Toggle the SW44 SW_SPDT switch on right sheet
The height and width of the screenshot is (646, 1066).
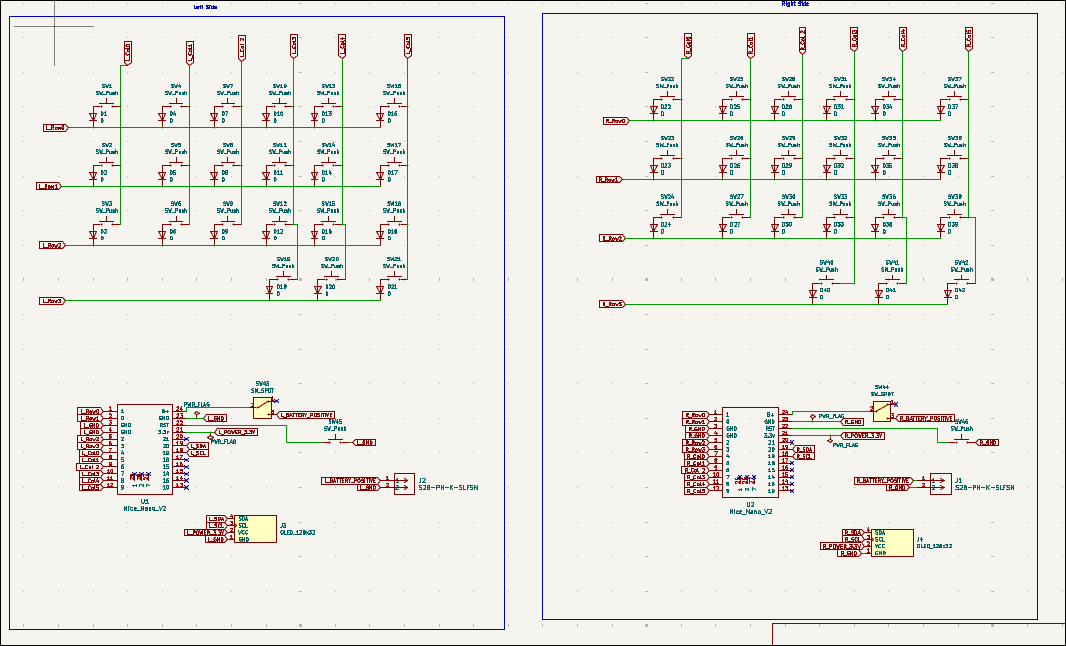(x=881, y=410)
